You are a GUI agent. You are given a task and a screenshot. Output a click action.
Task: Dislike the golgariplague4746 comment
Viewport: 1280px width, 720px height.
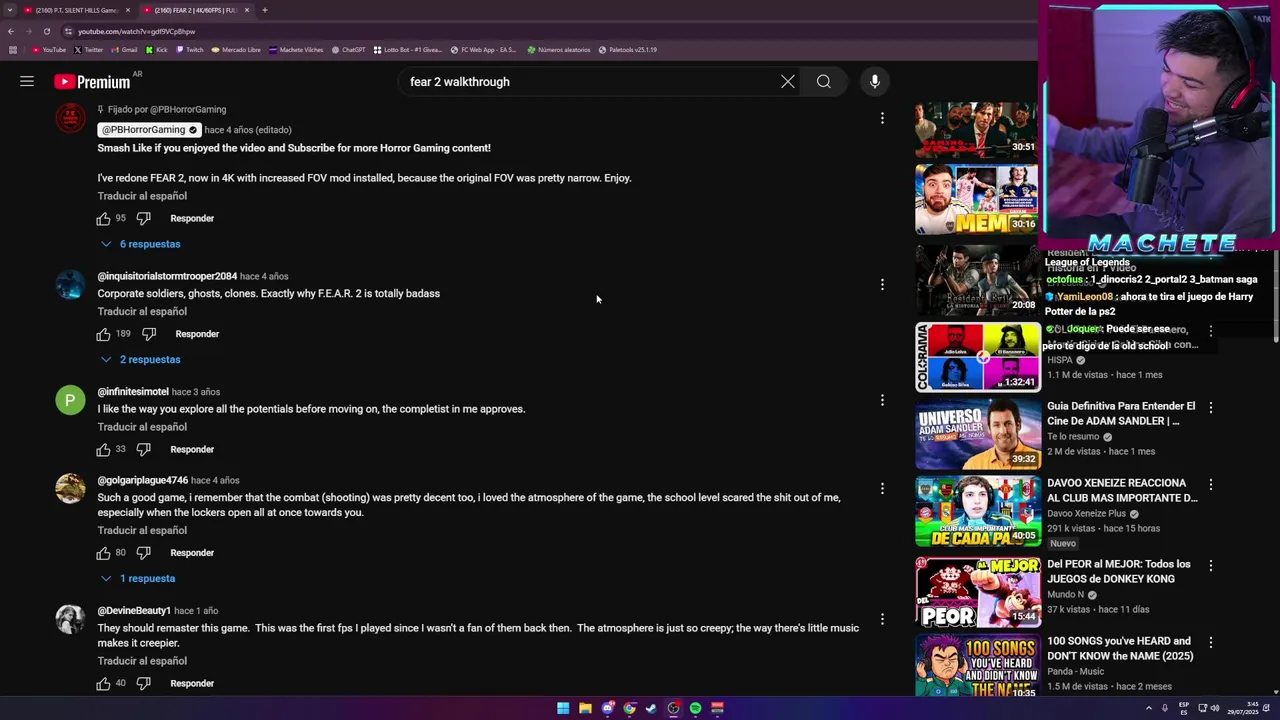143,553
